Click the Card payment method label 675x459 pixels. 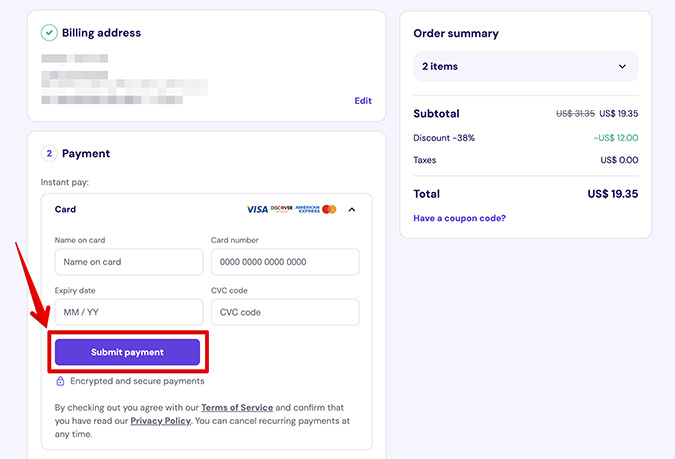(65, 209)
